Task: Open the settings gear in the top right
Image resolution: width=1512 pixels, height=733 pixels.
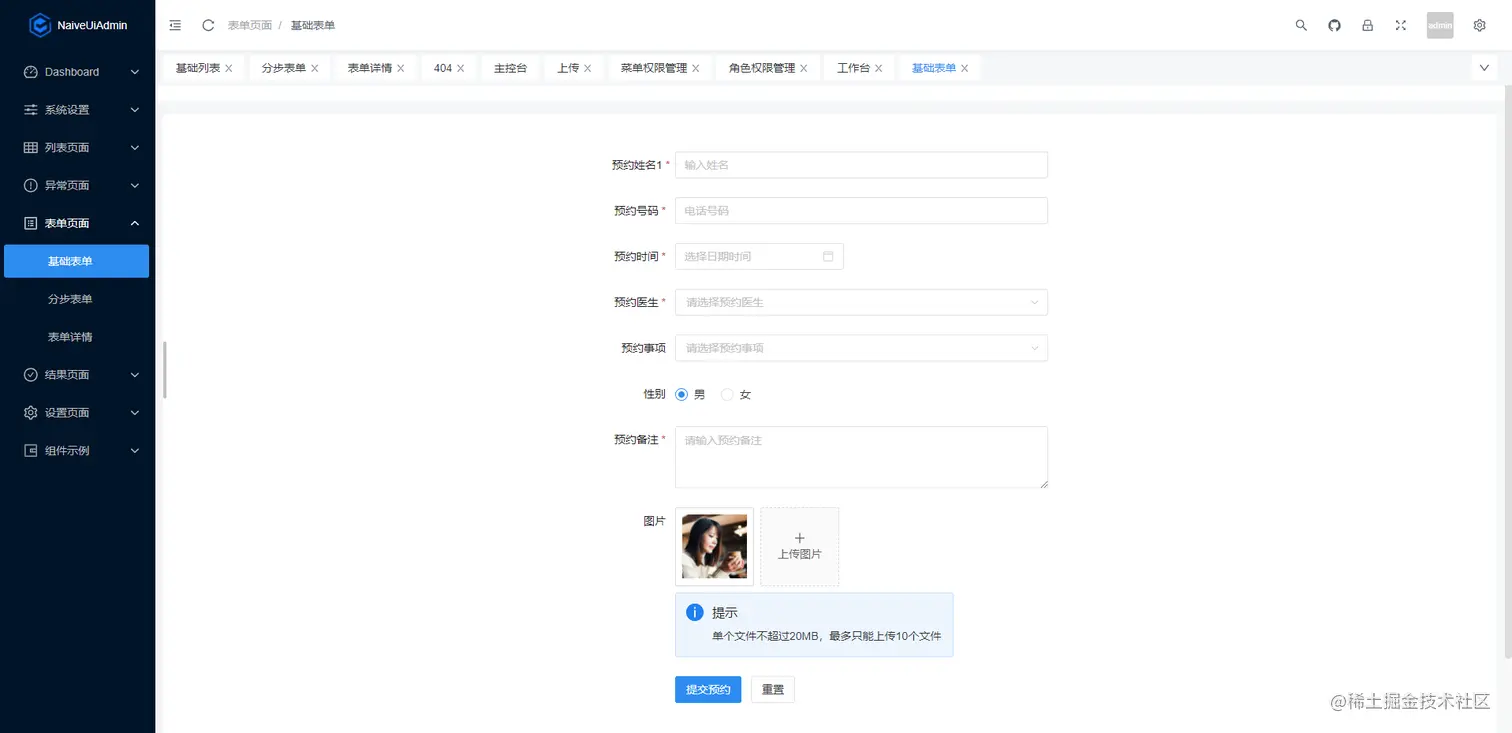Action: tap(1479, 25)
